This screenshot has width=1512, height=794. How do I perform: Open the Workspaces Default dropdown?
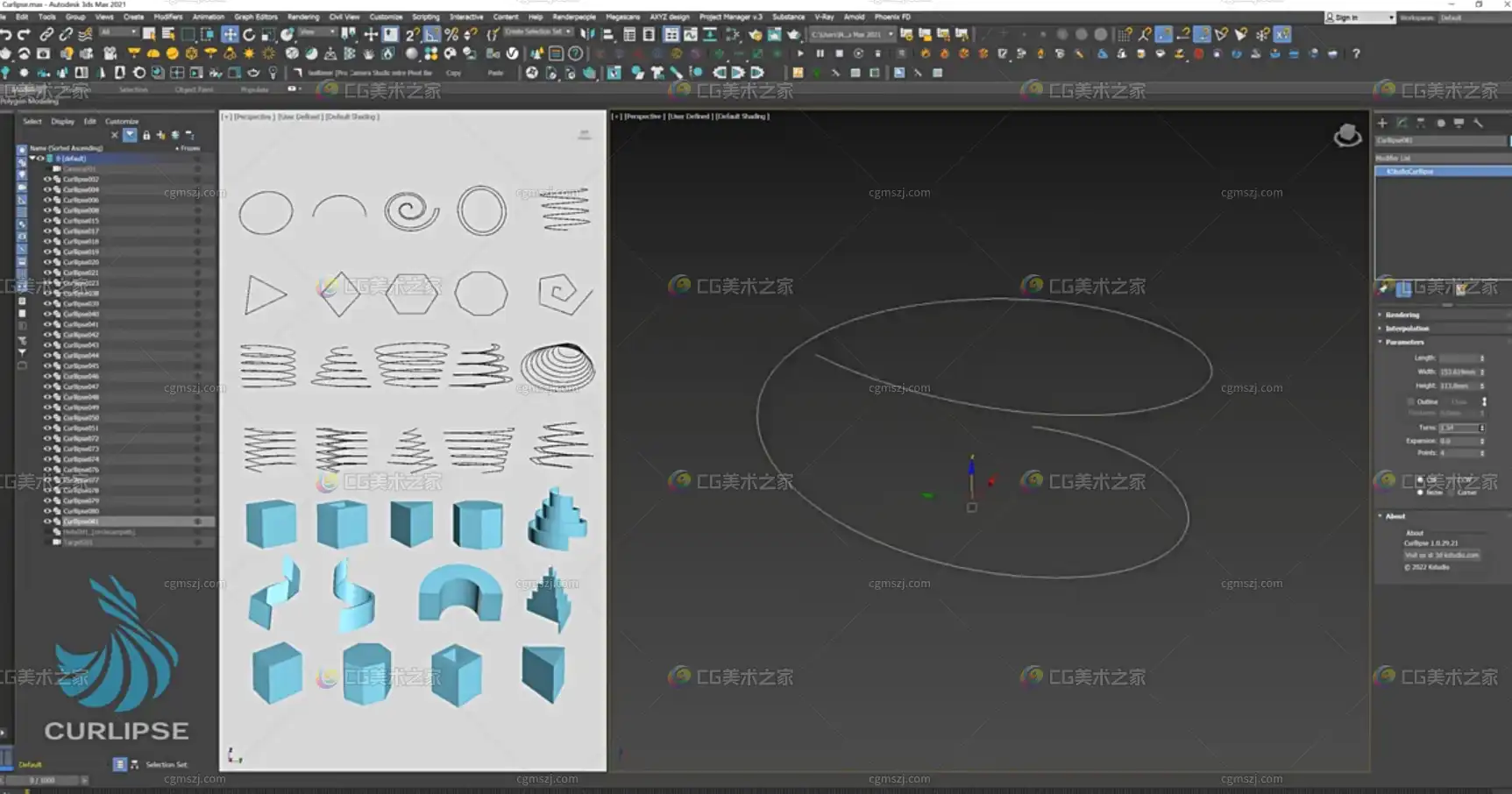tap(1476, 18)
